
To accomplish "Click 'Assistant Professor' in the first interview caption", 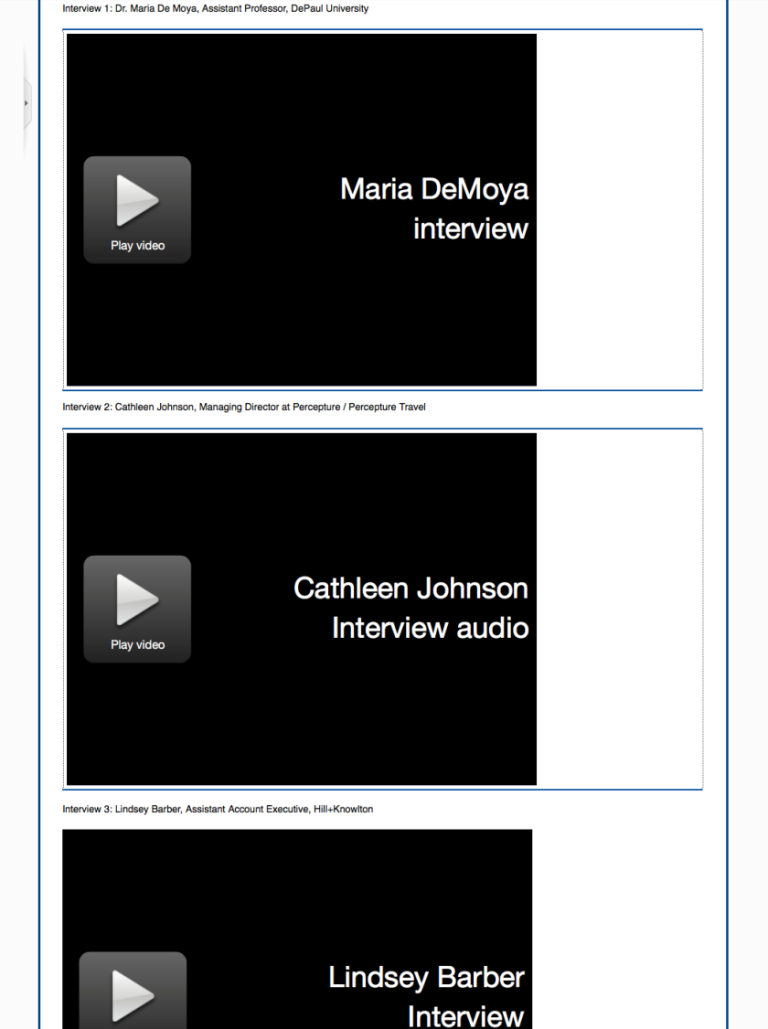I will pyautogui.click(x=244, y=9).
